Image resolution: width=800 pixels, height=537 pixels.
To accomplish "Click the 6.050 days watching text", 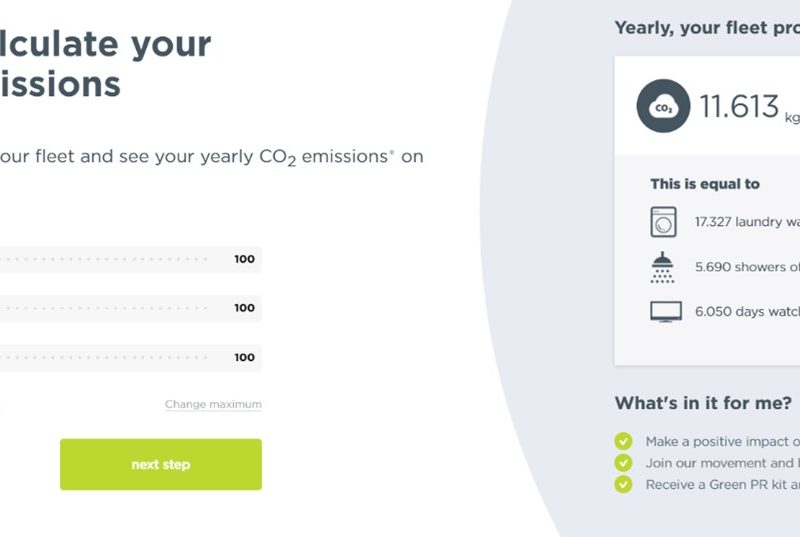I will (747, 312).
